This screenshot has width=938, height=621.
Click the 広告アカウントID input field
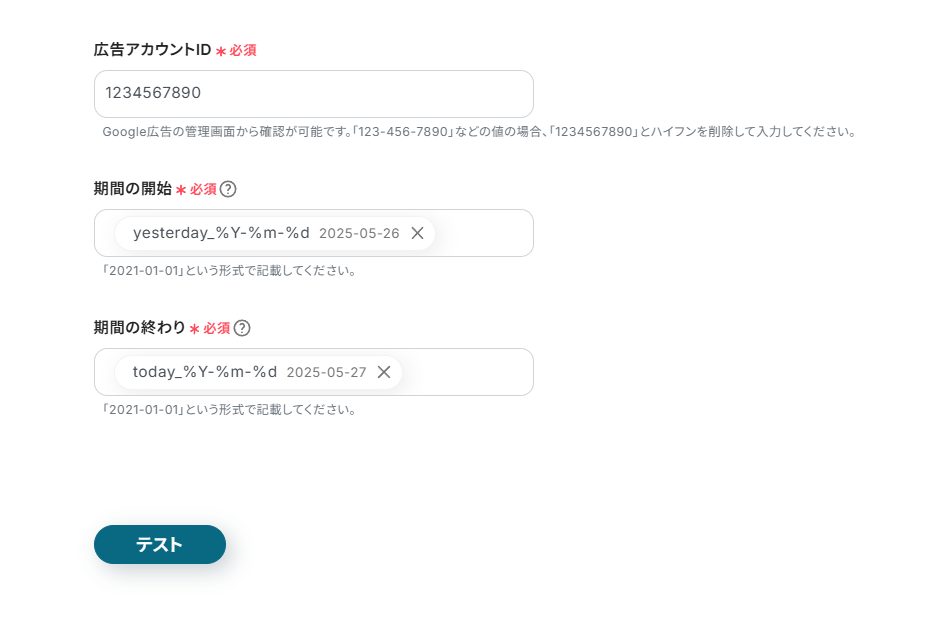click(x=313, y=94)
